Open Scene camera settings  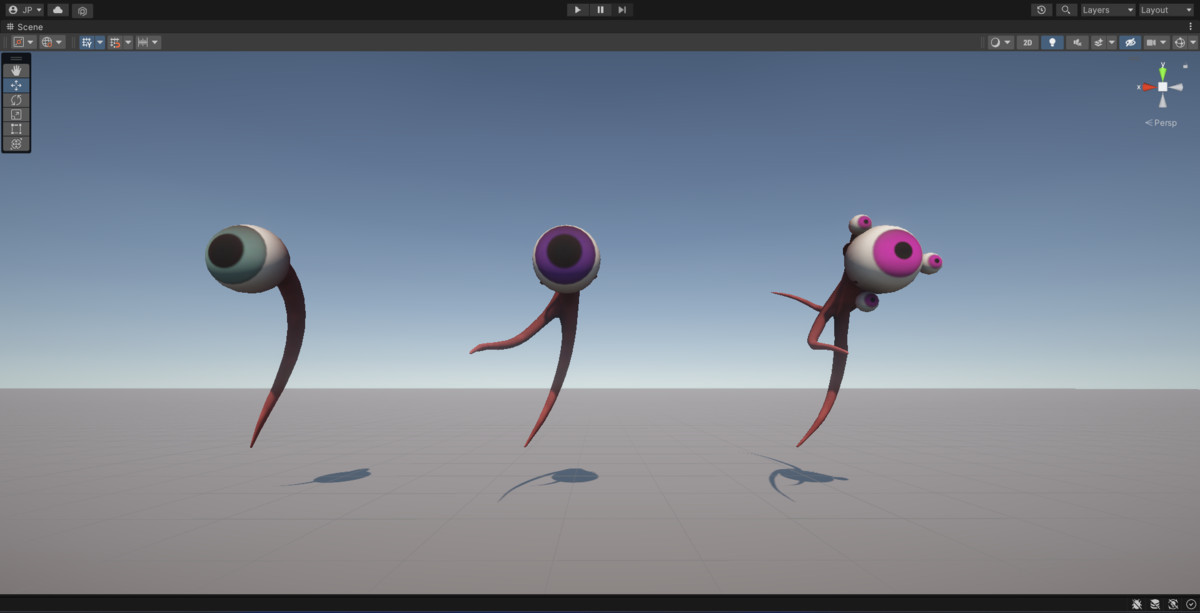click(x=1152, y=43)
